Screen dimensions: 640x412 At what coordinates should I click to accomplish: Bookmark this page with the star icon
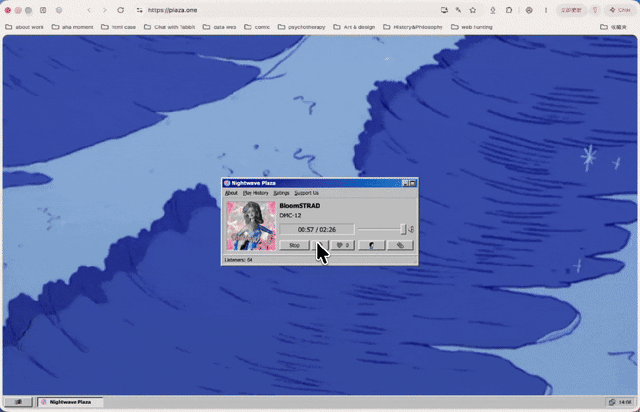tap(473, 10)
